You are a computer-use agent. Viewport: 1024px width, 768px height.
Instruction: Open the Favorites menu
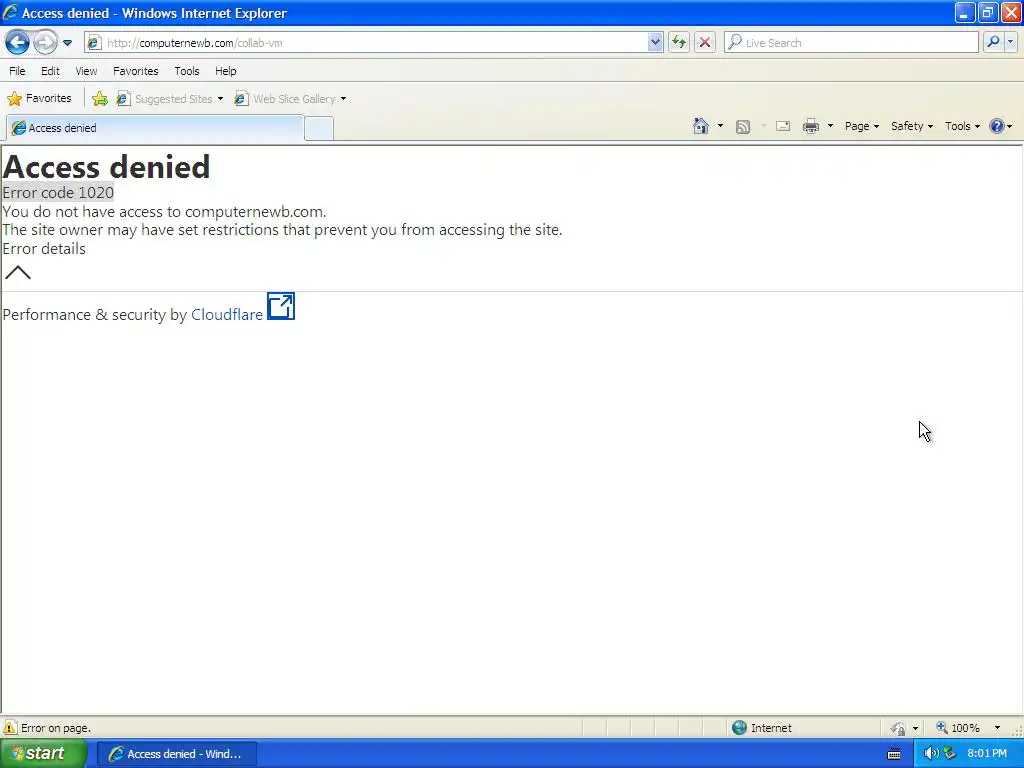coord(136,71)
